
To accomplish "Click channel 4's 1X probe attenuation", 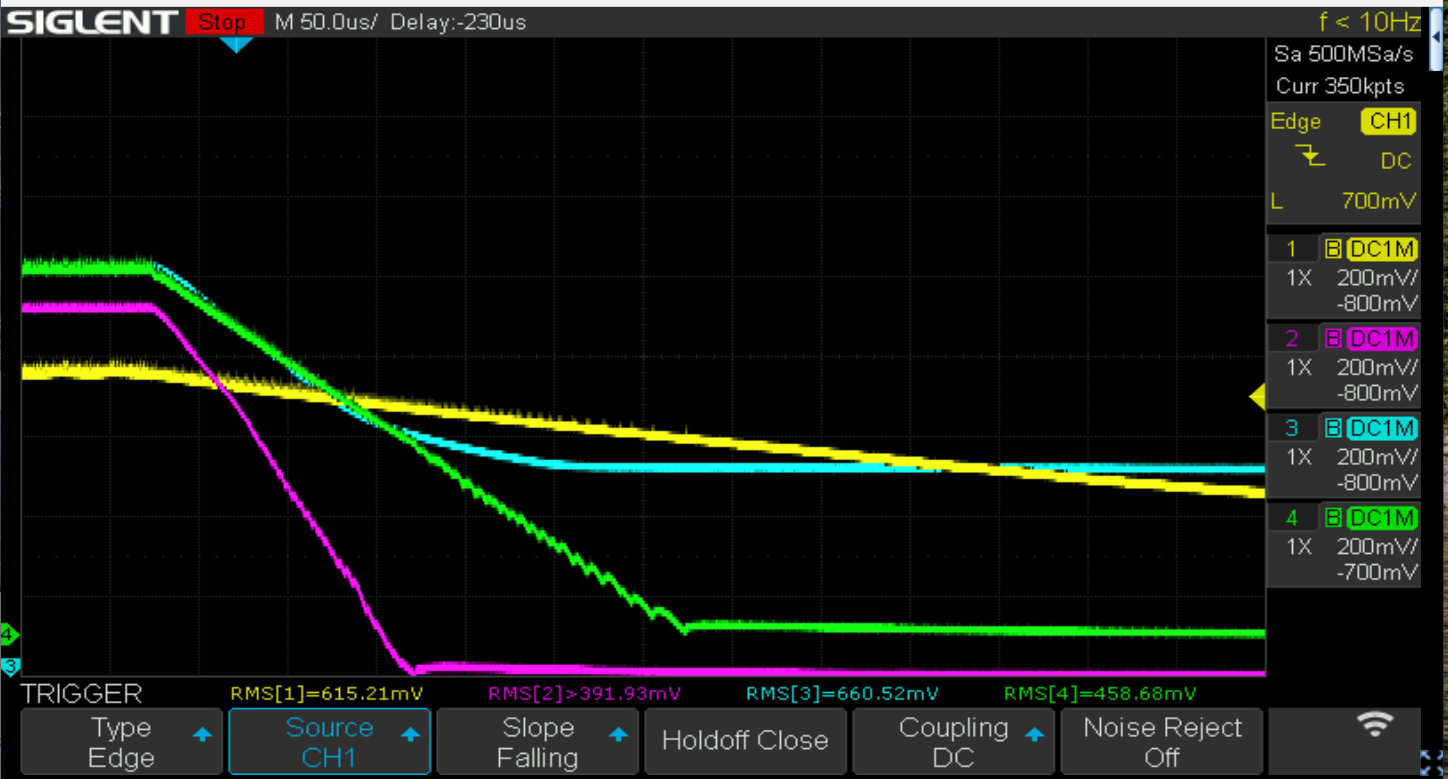I will (1298, 548).
